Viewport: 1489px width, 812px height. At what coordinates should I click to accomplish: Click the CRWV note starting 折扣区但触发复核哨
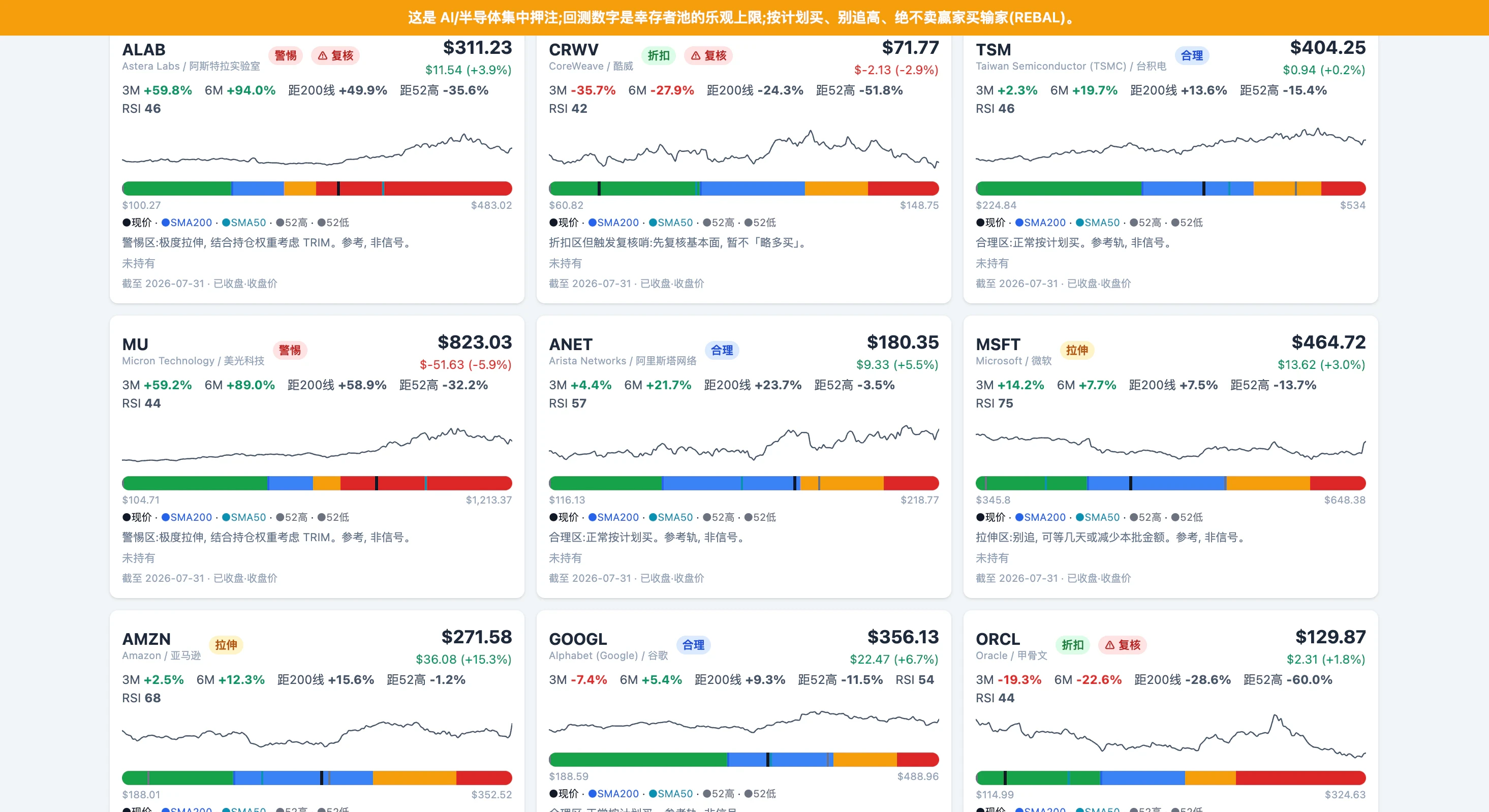click(x=679, y=243)
